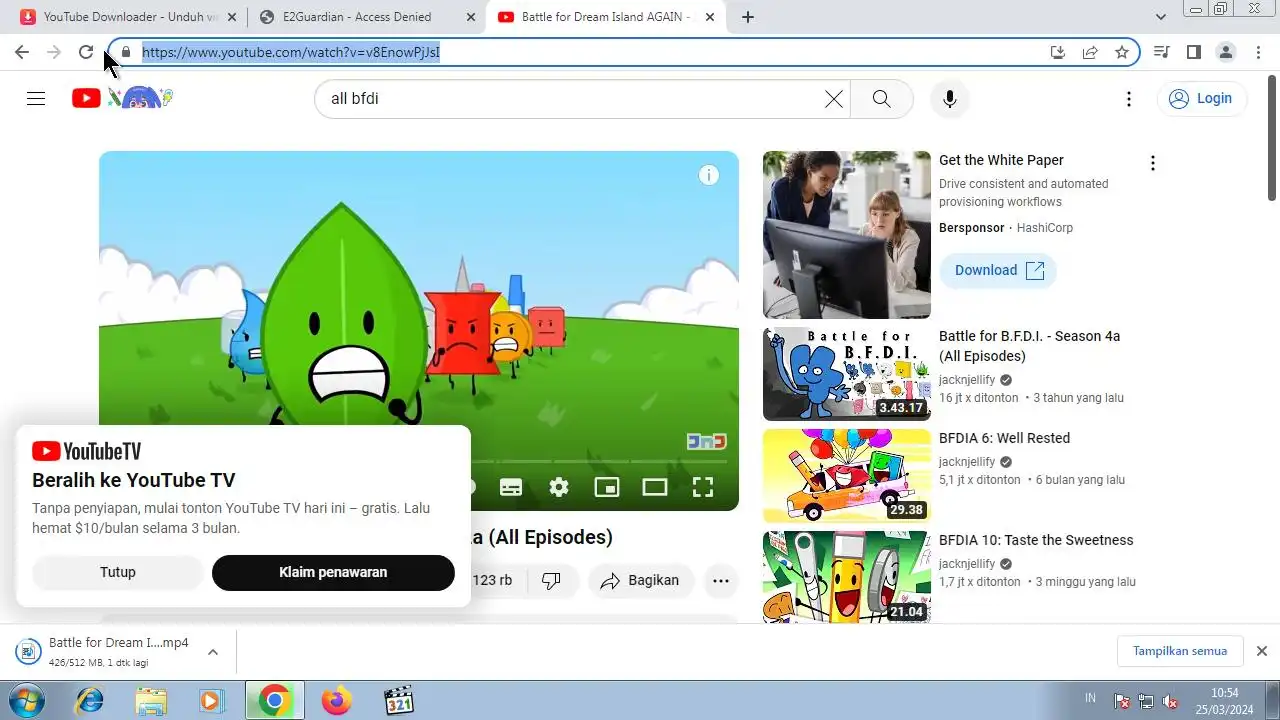
Task: Claim offer with Klaim penawaran
Action: pos(333,572)
